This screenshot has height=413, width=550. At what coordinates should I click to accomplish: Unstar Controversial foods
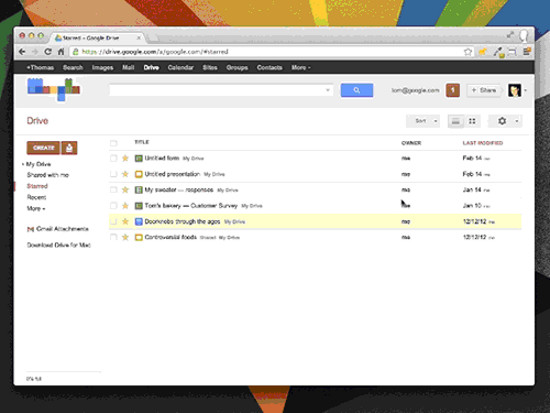pos(125,237)
